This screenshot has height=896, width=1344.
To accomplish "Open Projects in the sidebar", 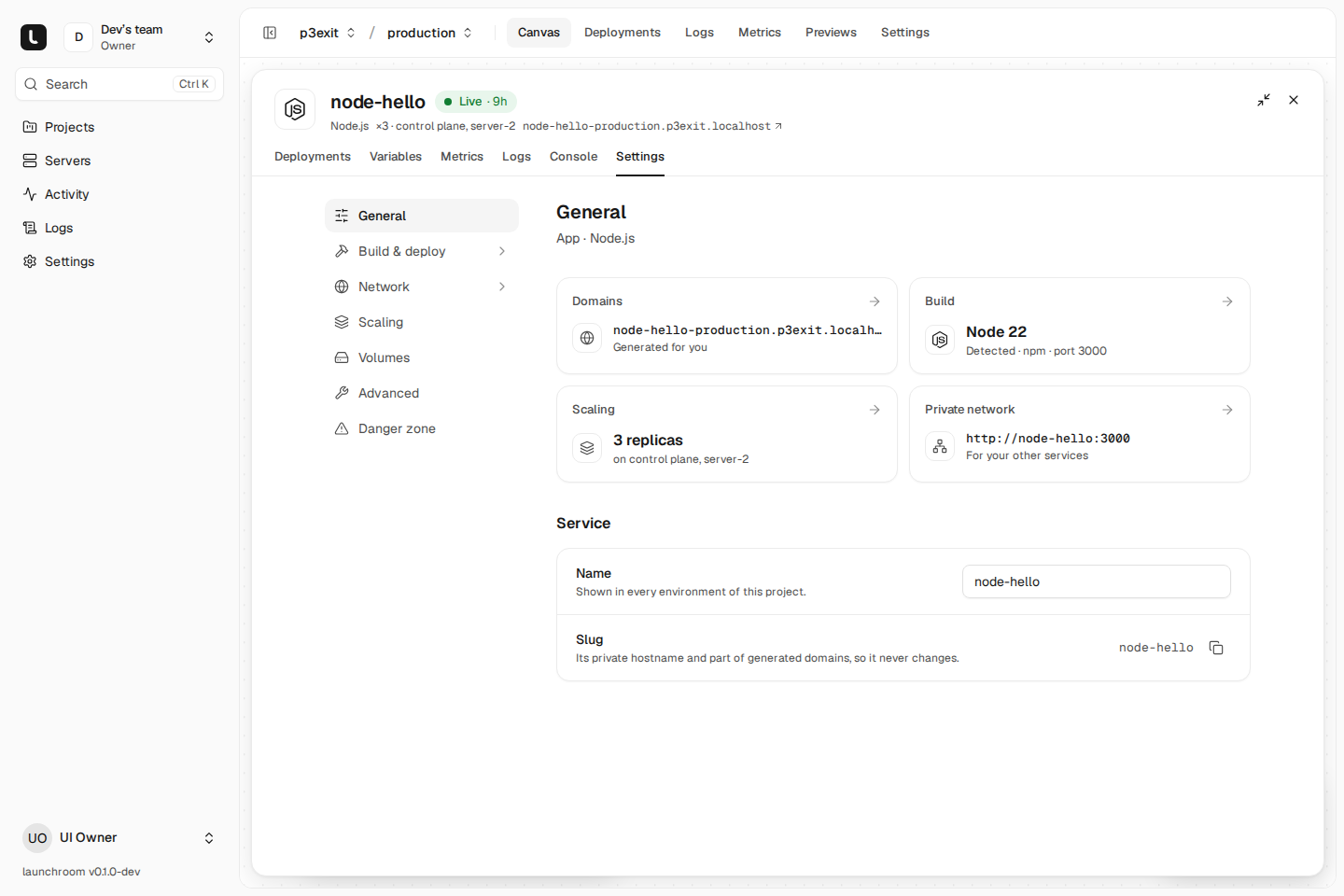I will [x=119, y=127].
